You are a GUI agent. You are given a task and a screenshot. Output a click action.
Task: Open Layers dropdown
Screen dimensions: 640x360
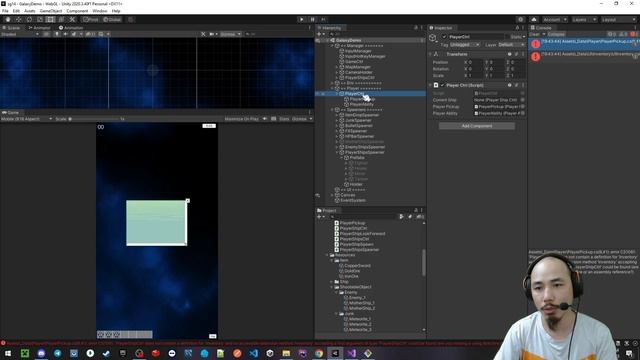coord(584,19)
